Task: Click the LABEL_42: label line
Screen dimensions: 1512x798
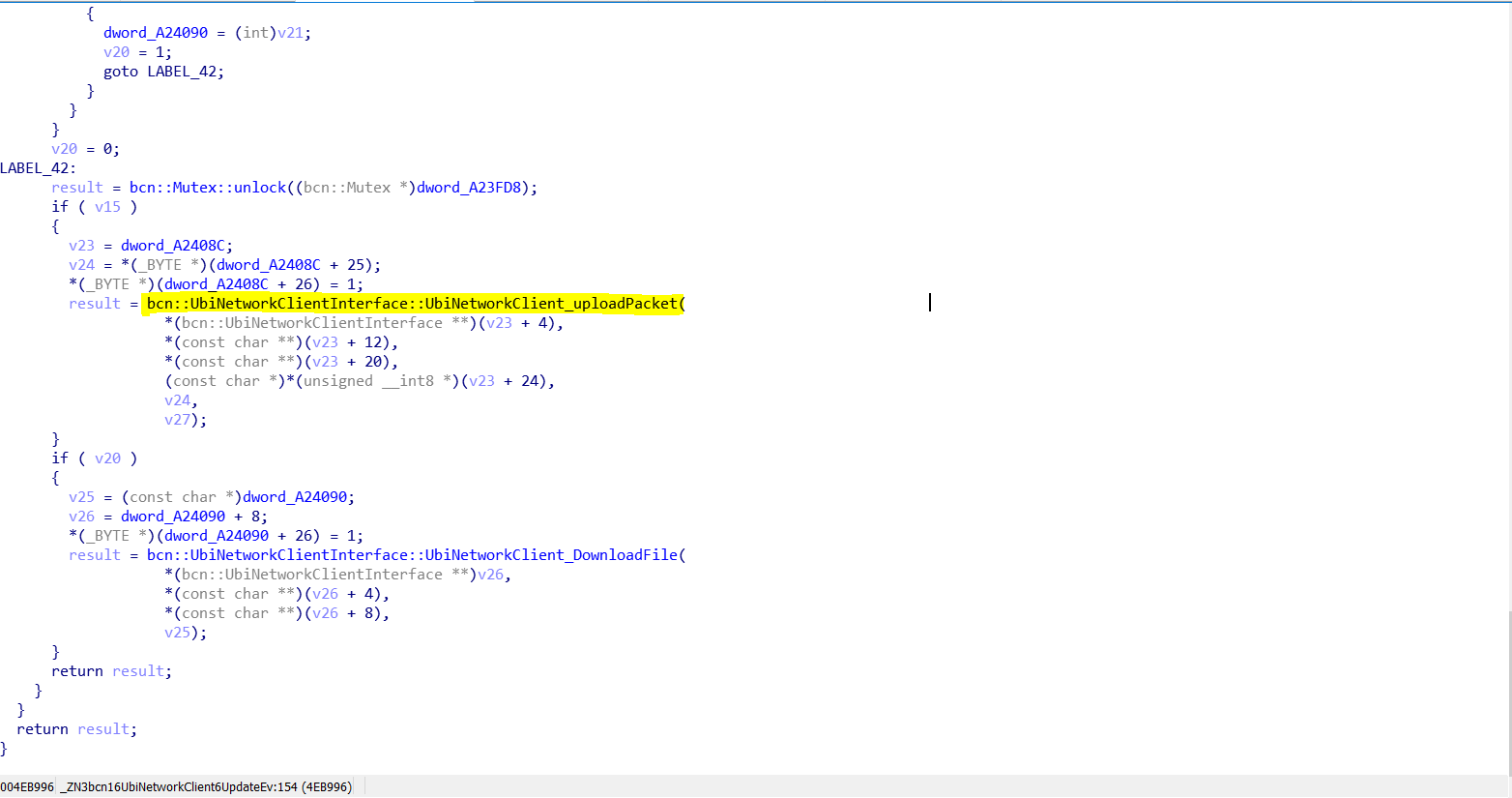Action: coord(38,168)
